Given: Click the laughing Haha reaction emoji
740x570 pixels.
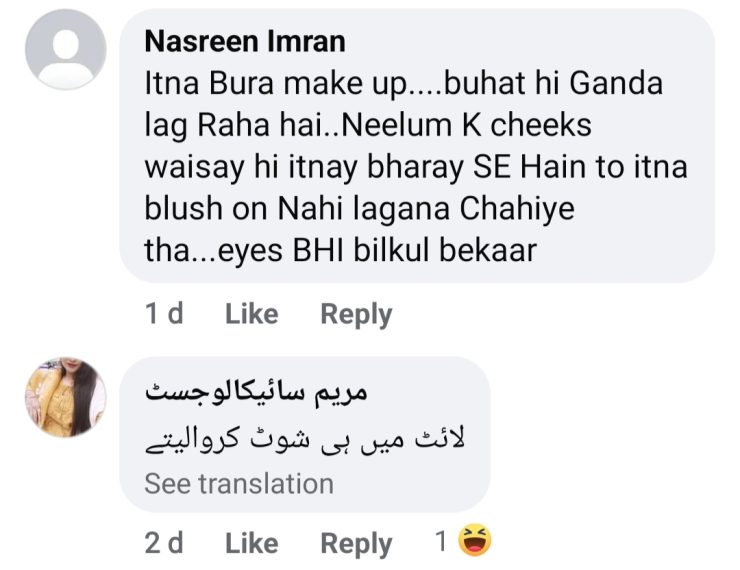Looking at the screenshot, I should pyautogui.click(x=474, y=543).
